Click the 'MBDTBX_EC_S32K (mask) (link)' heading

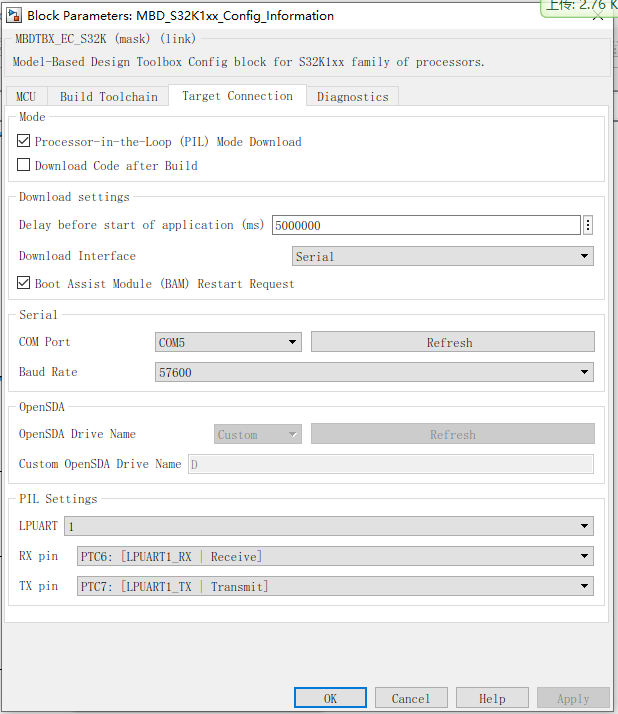[x=106, y=39]
